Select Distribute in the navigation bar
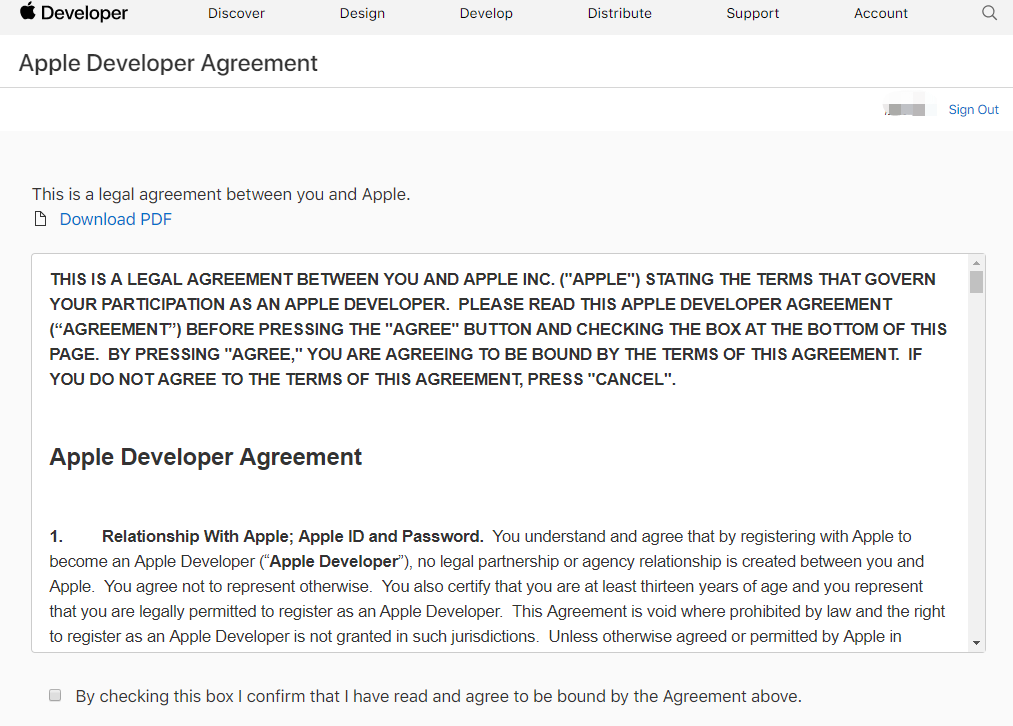Screen dimensions: 1013x726 (619, 13)
